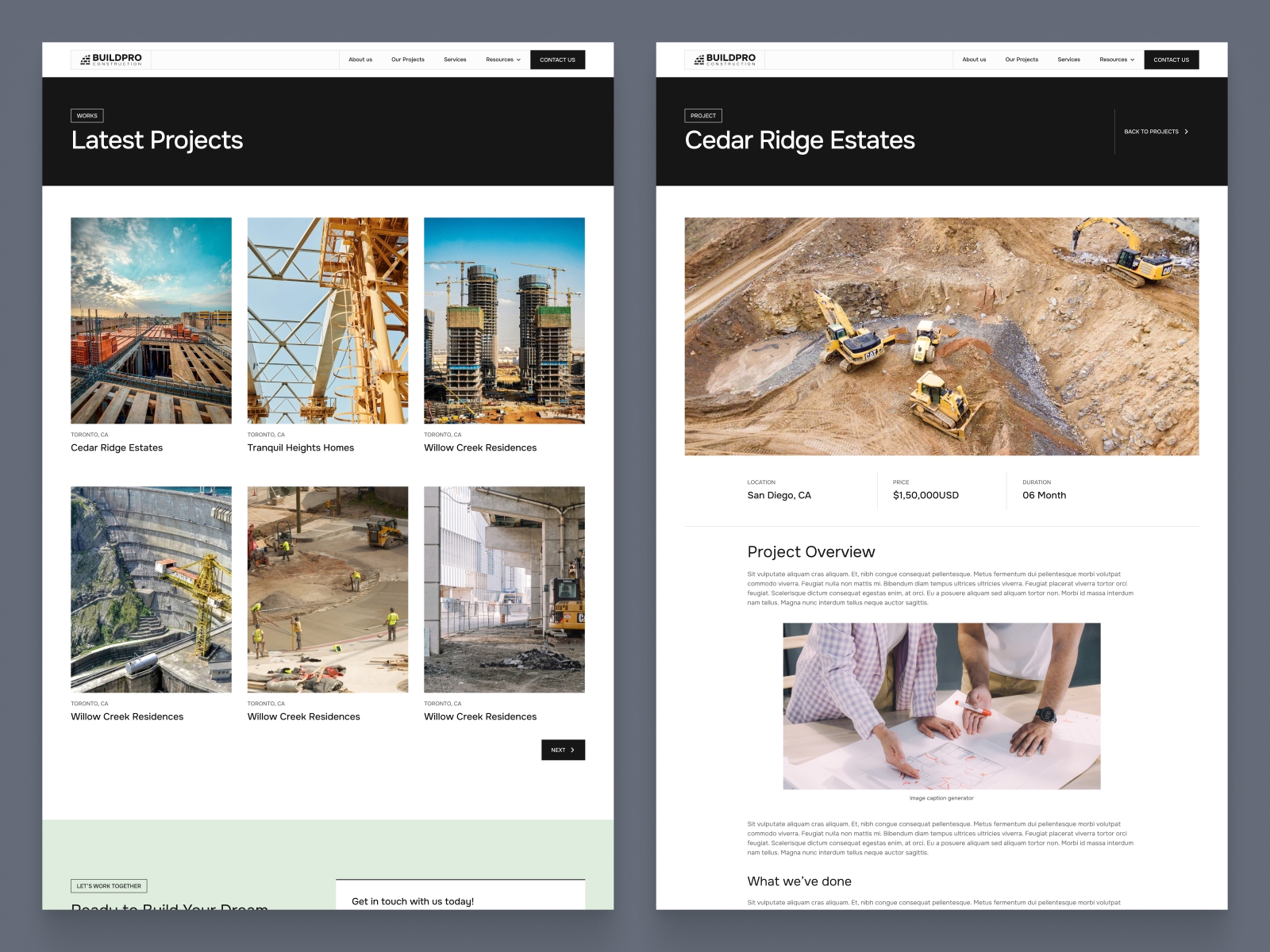The image size is (1270, 952).
Task: Click the PROJECT tag label
Action: coord(703,116)
